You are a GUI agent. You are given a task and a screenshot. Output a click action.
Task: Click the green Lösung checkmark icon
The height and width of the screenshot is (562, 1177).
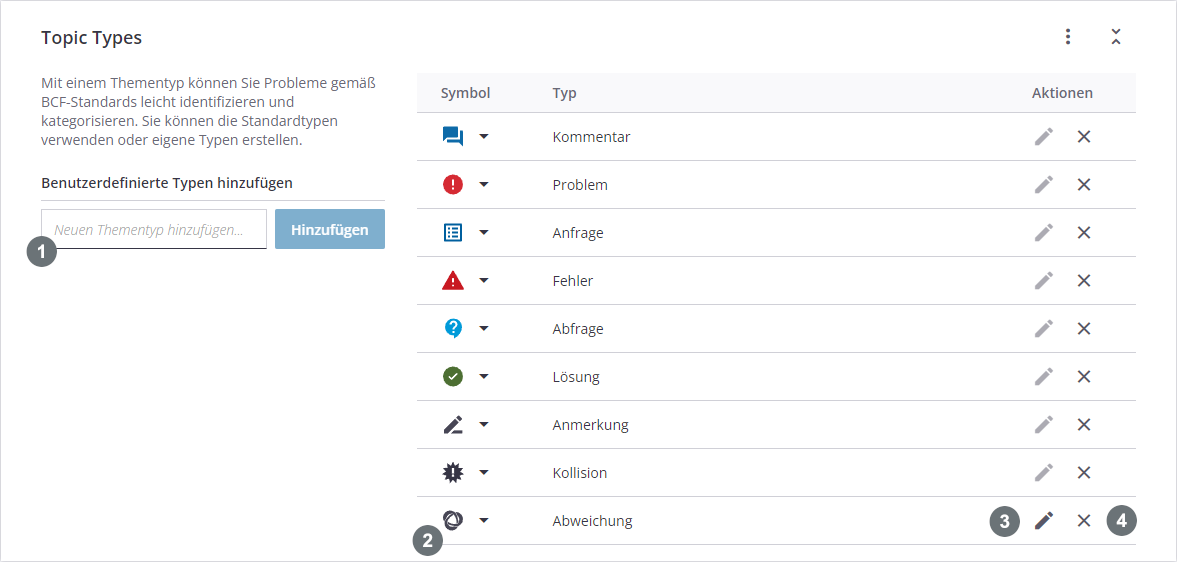tap(453, 377)
